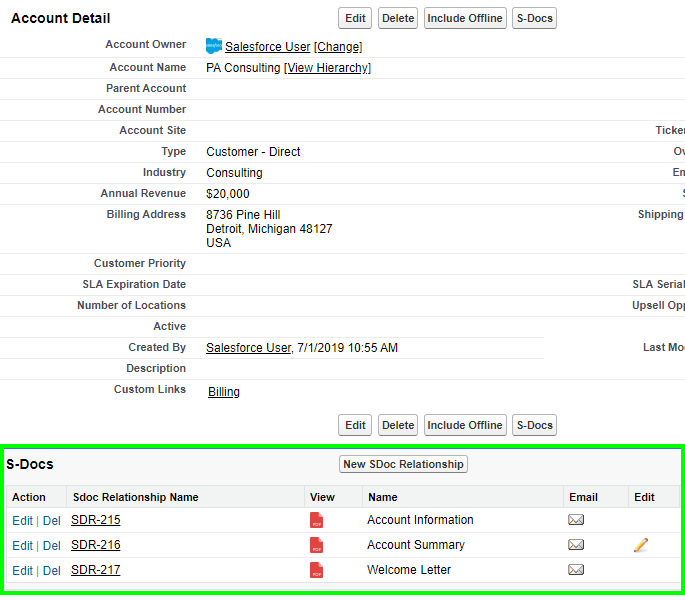Click the top Delete button
This screenshot has width=685, height=600.
[398, 18]
